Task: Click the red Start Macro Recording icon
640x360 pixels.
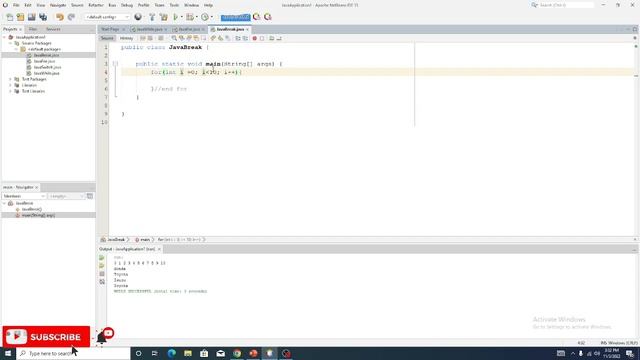Action: (x=254, y=38)
